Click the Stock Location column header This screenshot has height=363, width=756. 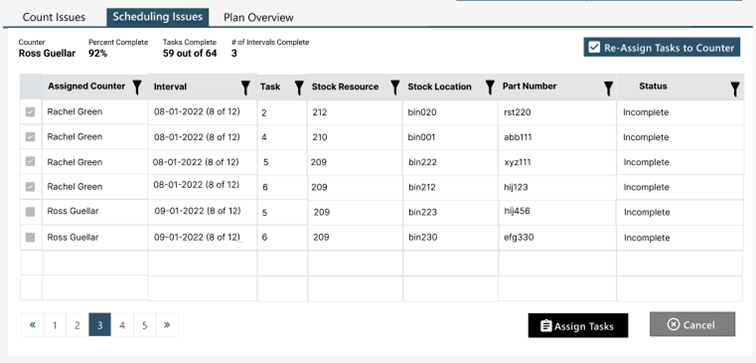pyautogui.click(x=440, y=87)
